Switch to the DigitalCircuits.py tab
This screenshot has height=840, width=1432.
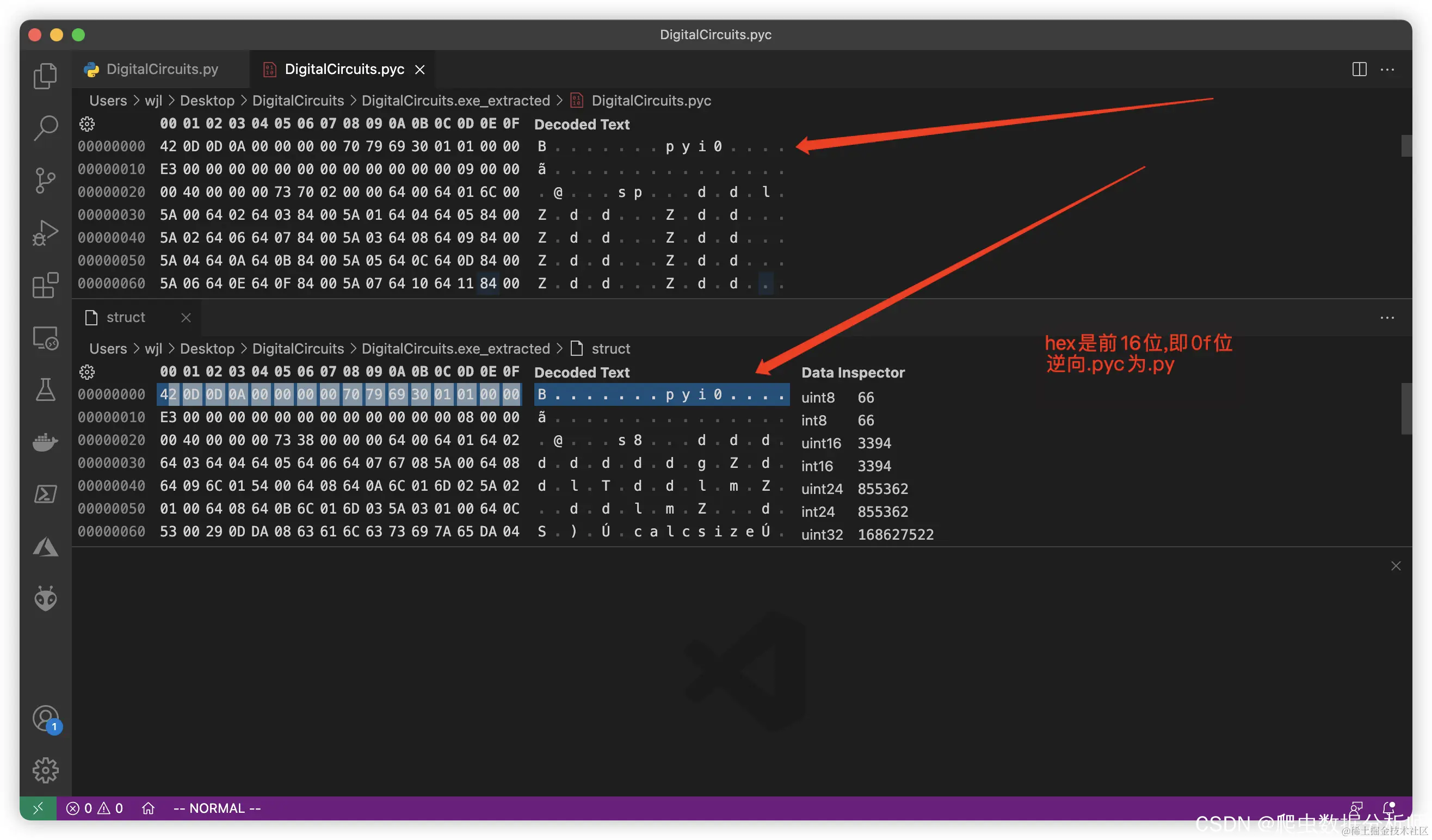(x=162, y=69)
